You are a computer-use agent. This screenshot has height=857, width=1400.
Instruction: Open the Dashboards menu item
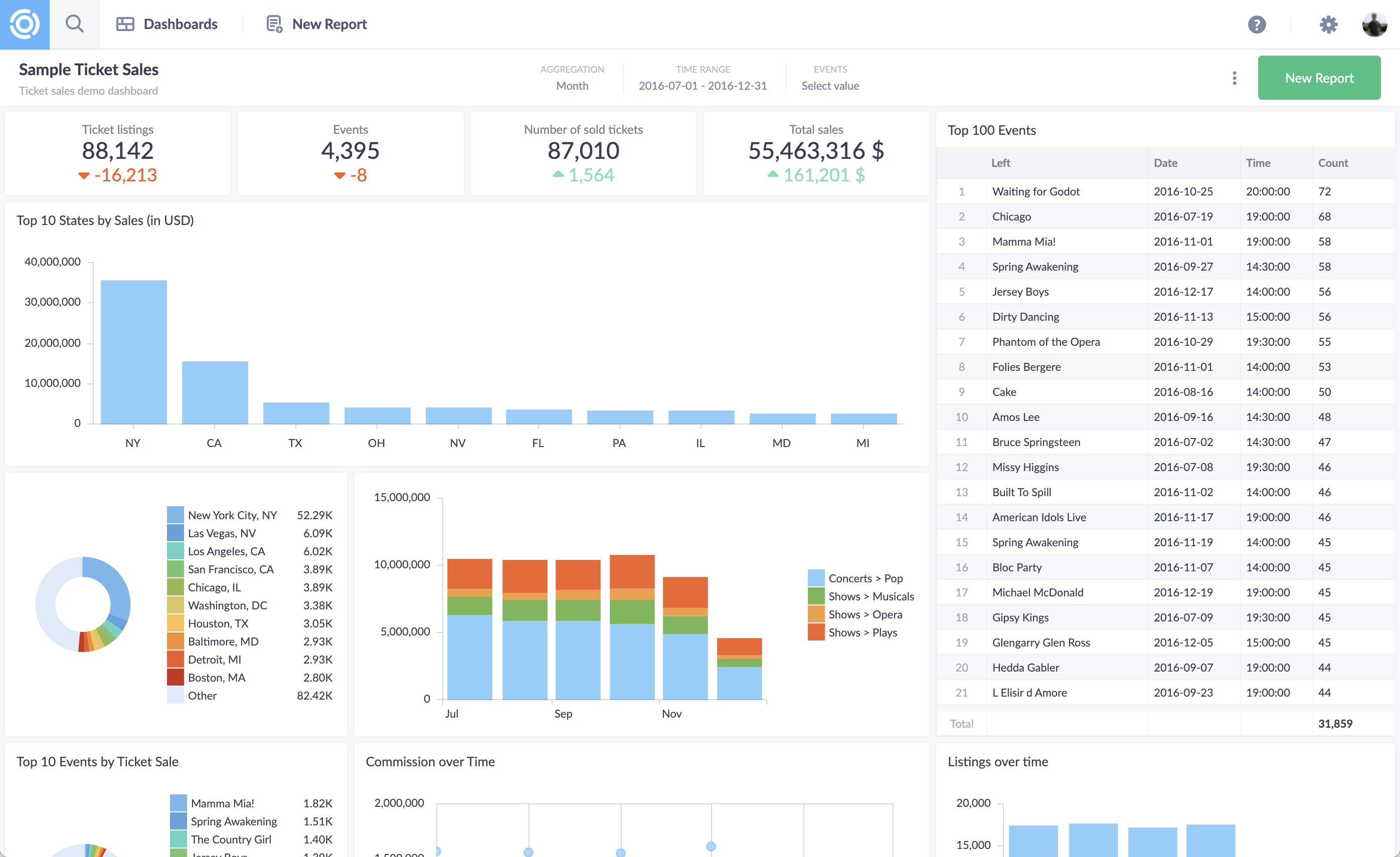coord(167,25)
